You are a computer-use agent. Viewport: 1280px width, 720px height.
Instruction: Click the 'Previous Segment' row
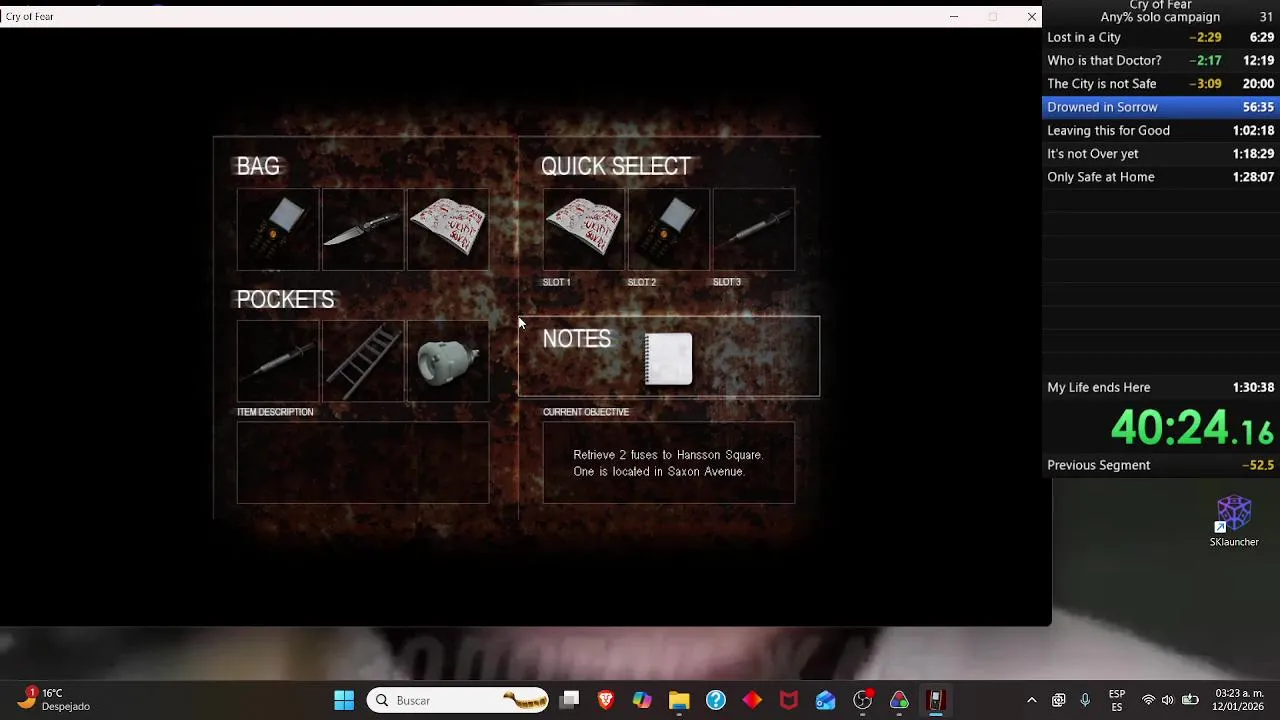coord(1161,465)
